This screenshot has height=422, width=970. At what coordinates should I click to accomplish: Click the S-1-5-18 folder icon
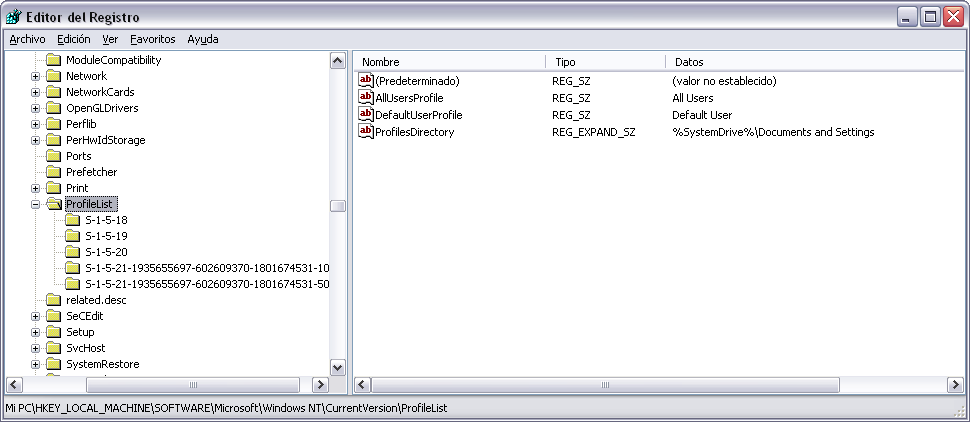click(73, 220)
